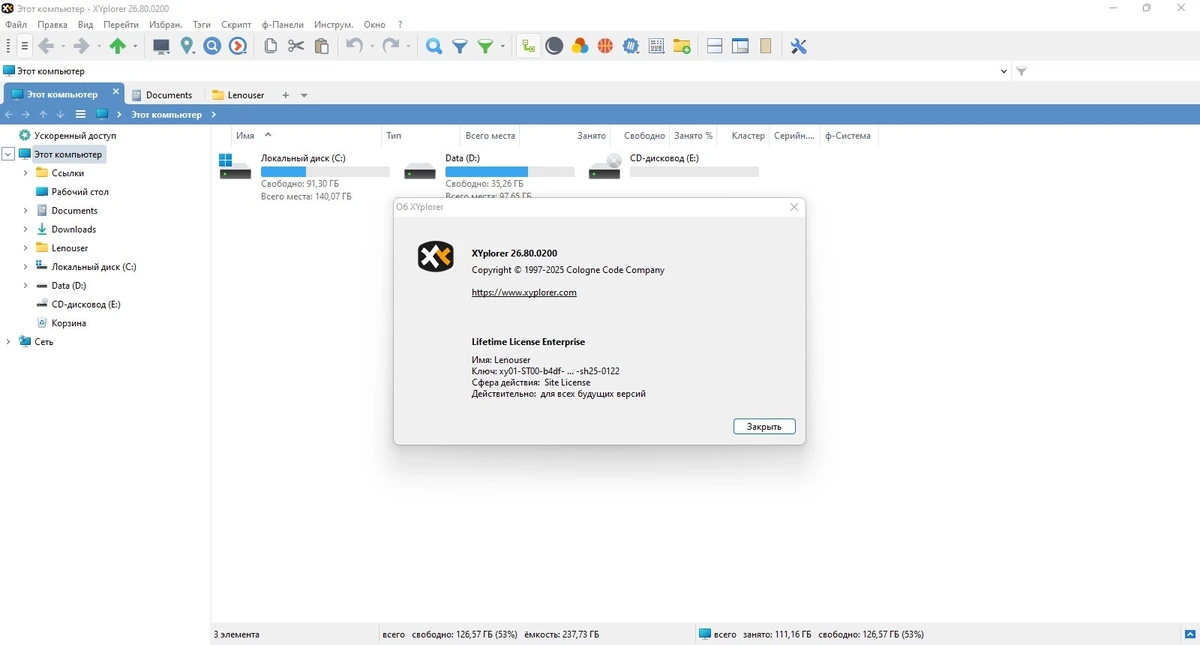Switch to the Lenouser tab

(239, 95)
